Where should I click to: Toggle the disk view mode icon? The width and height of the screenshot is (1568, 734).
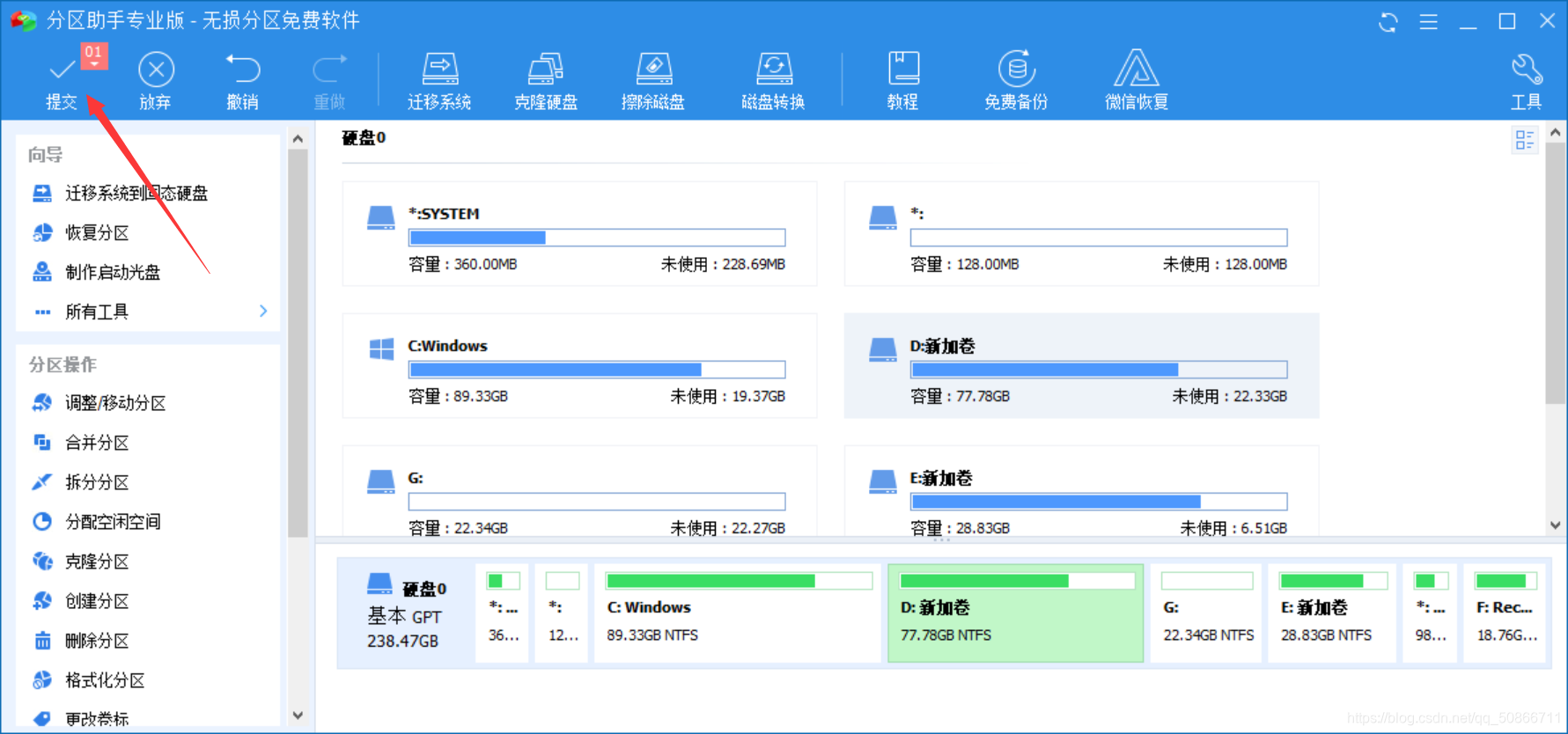(1525, 140)
